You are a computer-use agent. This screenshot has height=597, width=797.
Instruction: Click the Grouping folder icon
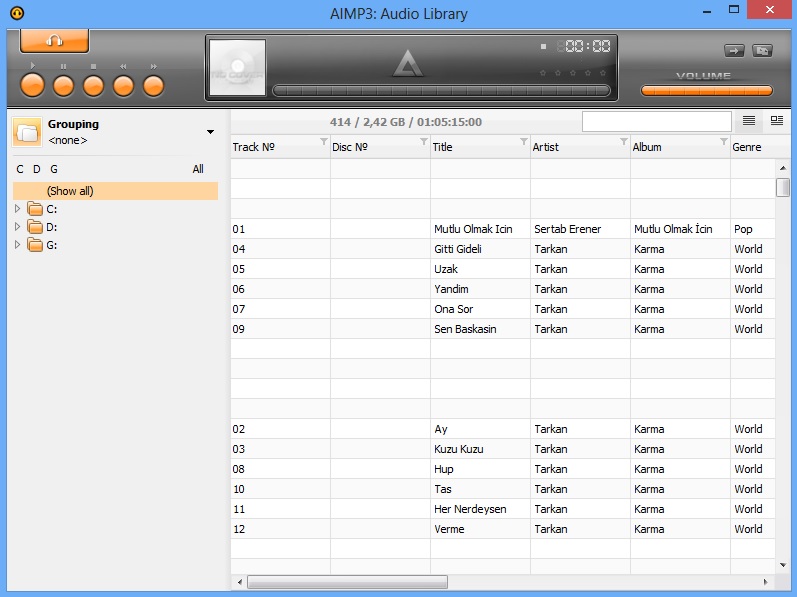pos(27,132)
